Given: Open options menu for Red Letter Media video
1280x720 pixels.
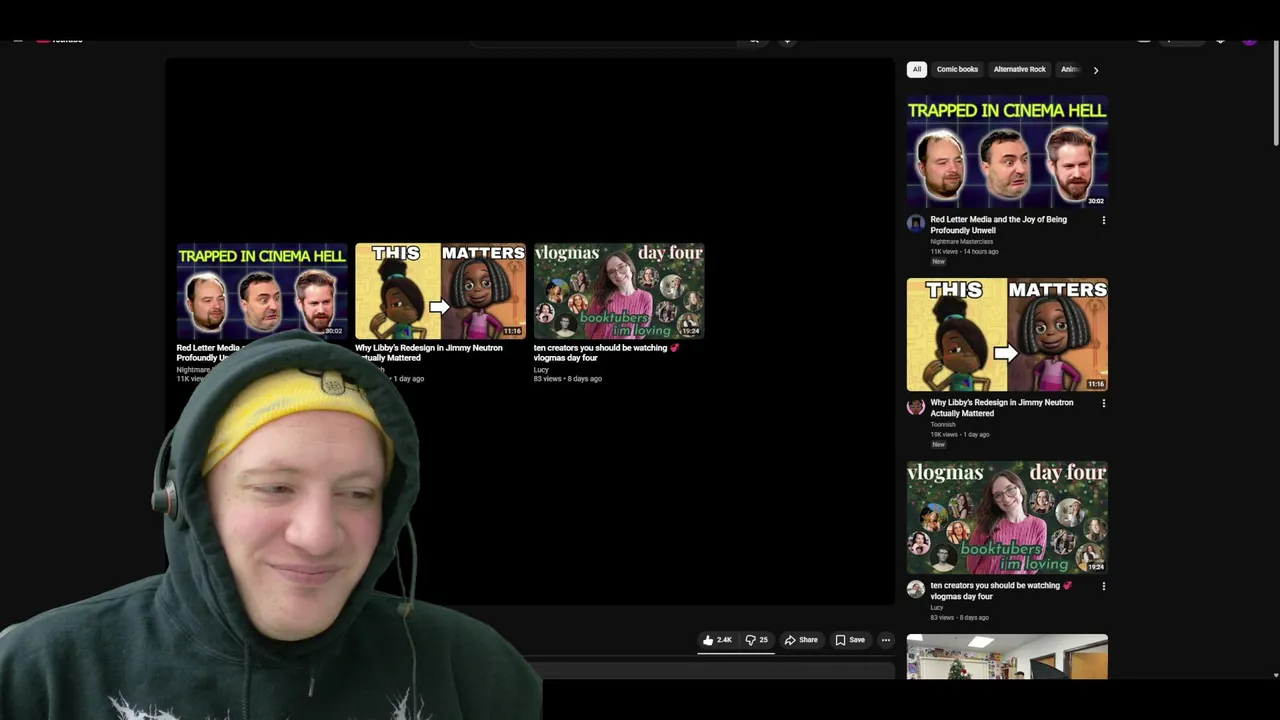Looking at the screenshot, I should pos(1103,220).
